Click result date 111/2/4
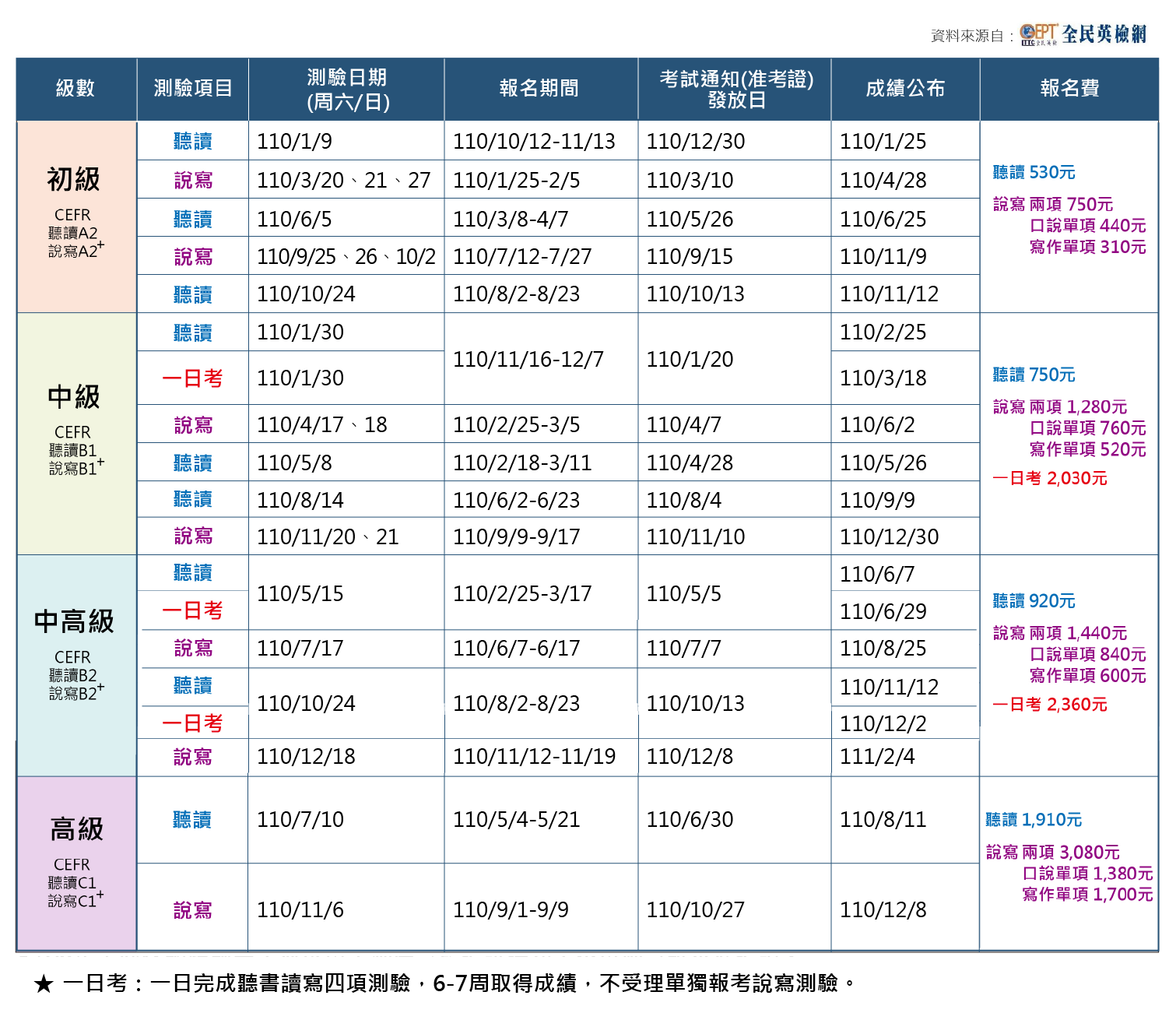Image resolution: width=1176 pixels, height=1027 pixels. click(x=877, y=757)
